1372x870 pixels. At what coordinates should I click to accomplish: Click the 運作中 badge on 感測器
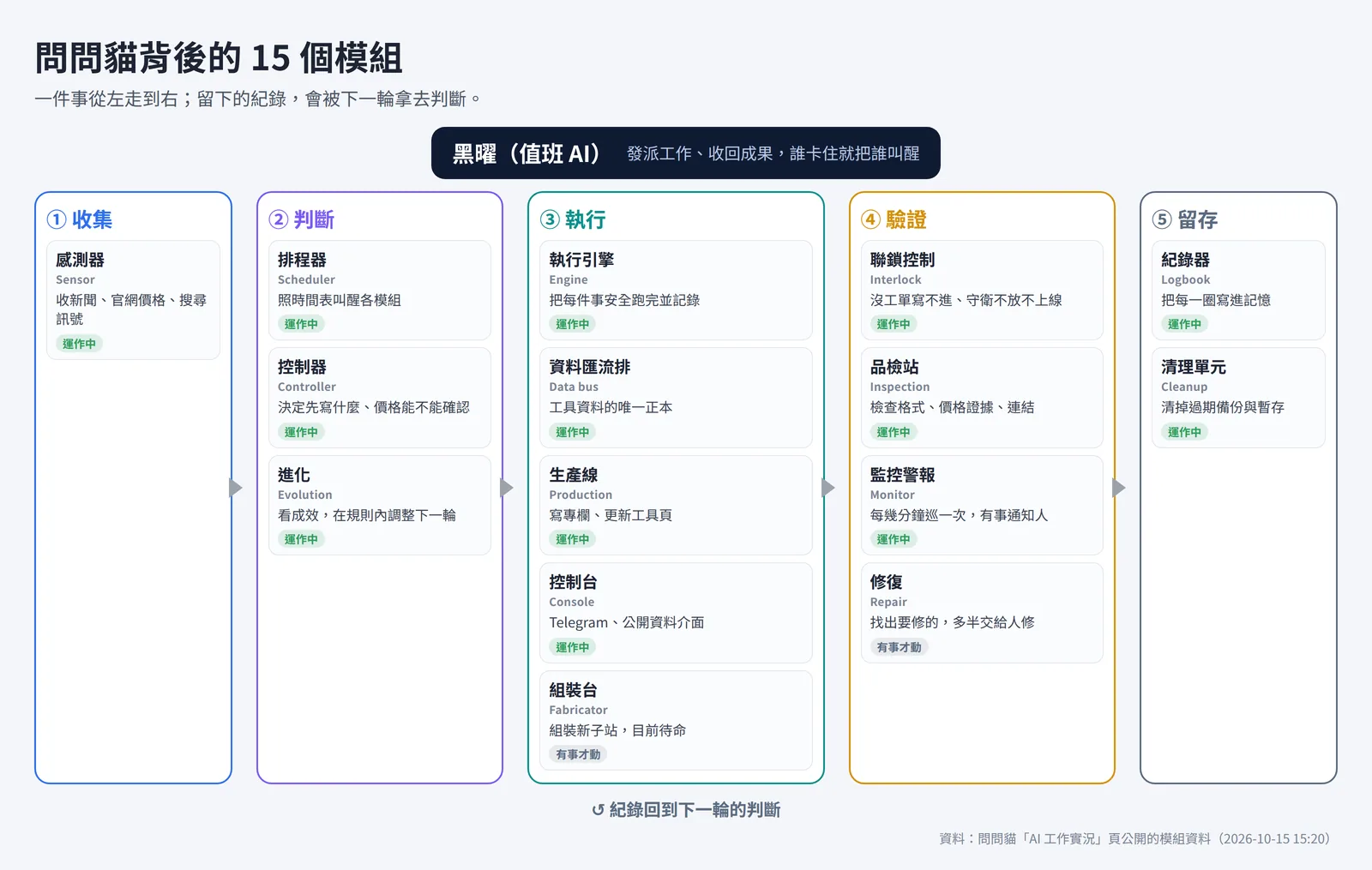click(79, 344)
